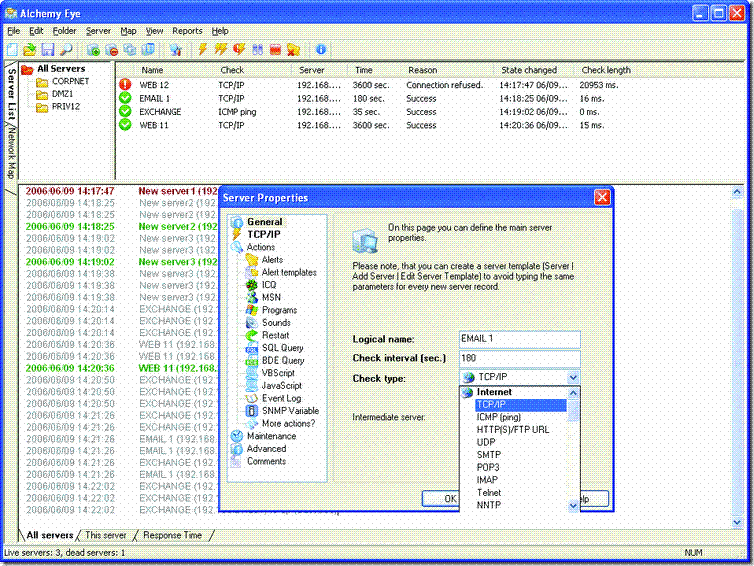Choose HTTP(S)/FTP URL from check type list
The image size is (754, 566).
(513, 429)
